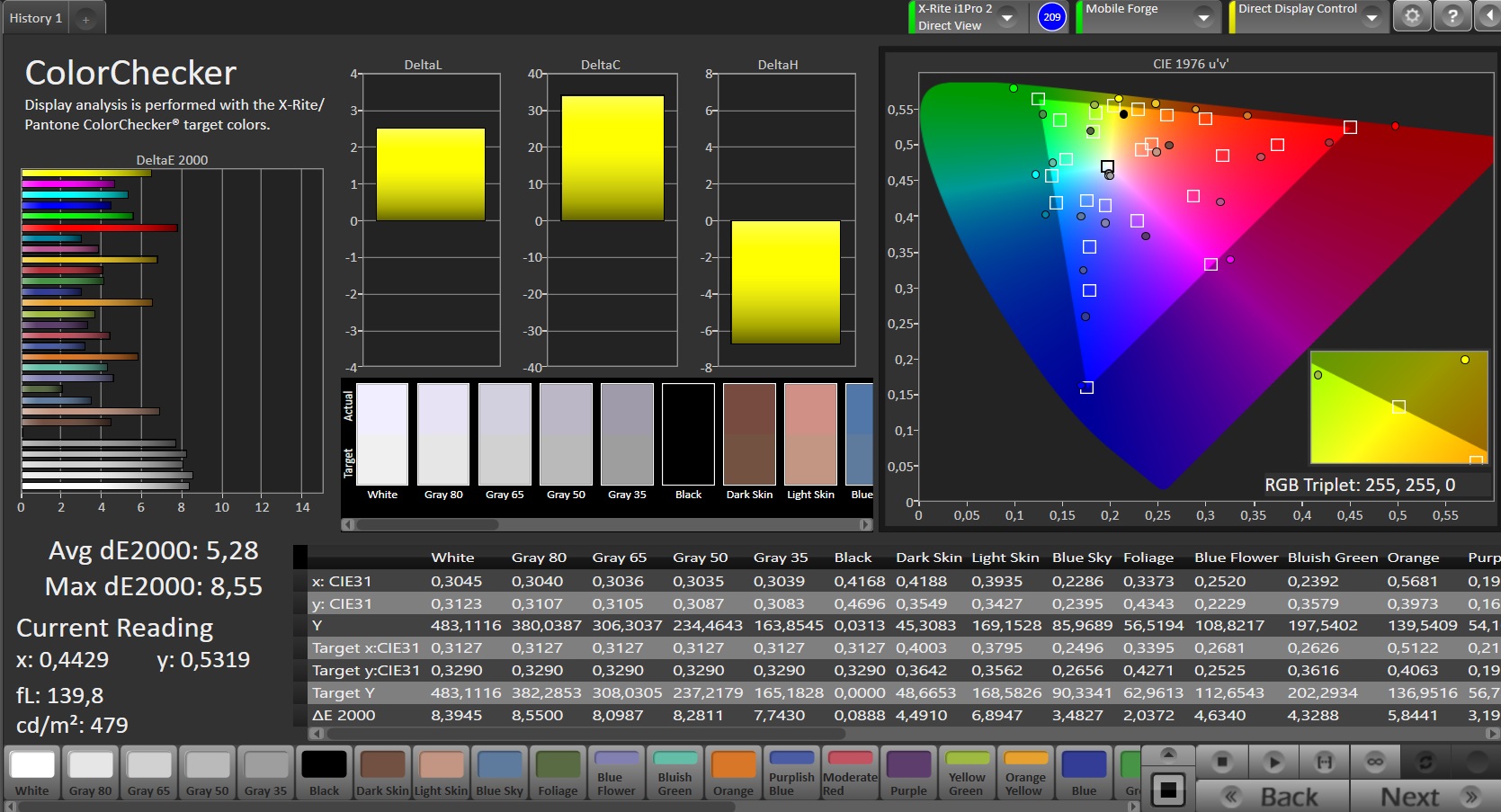Advance to next page with Next button
This screenshot has width=1501, height=812.
coord(1425,797)
